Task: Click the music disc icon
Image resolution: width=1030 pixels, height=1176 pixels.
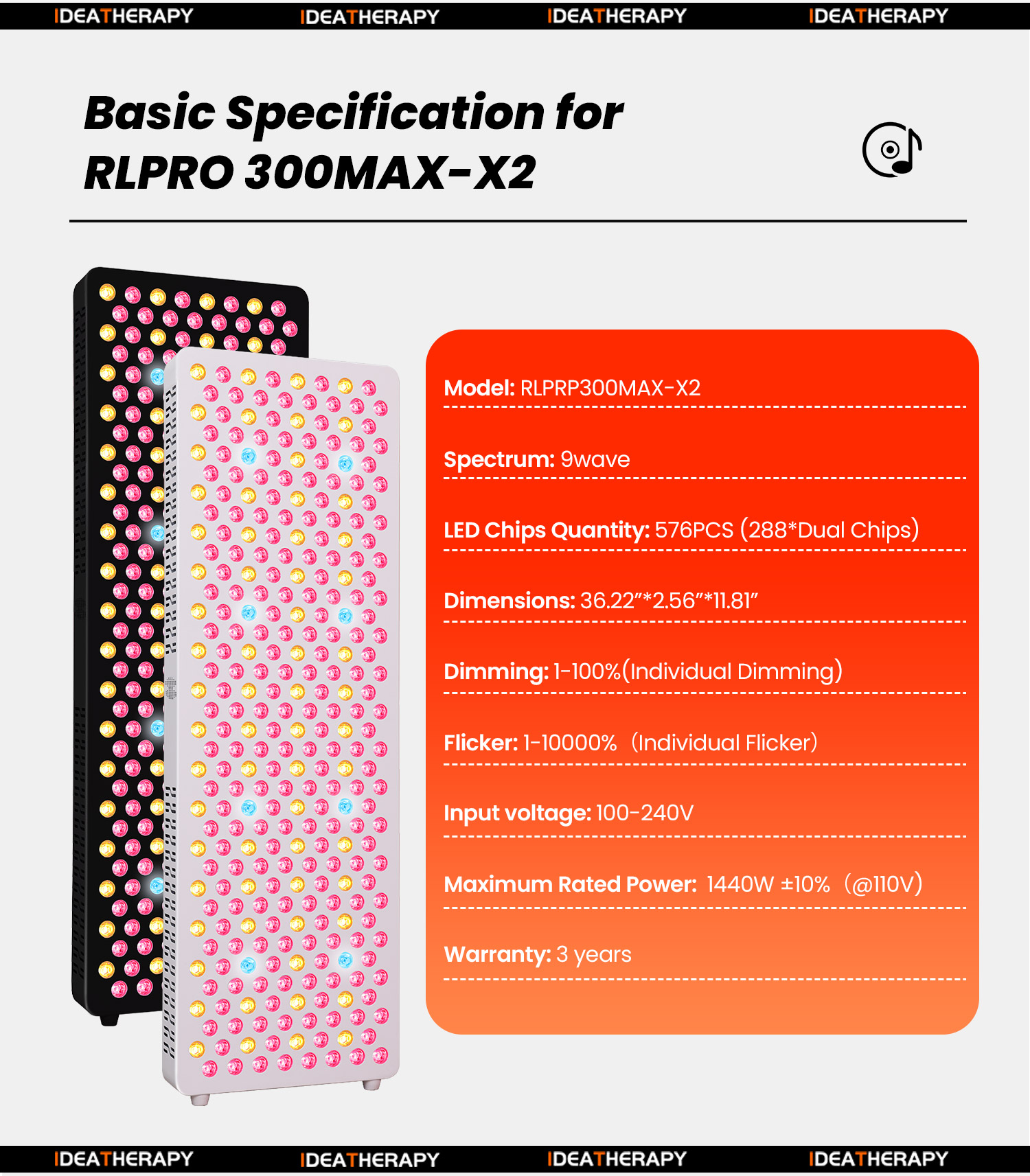Action: coord(891,150)
